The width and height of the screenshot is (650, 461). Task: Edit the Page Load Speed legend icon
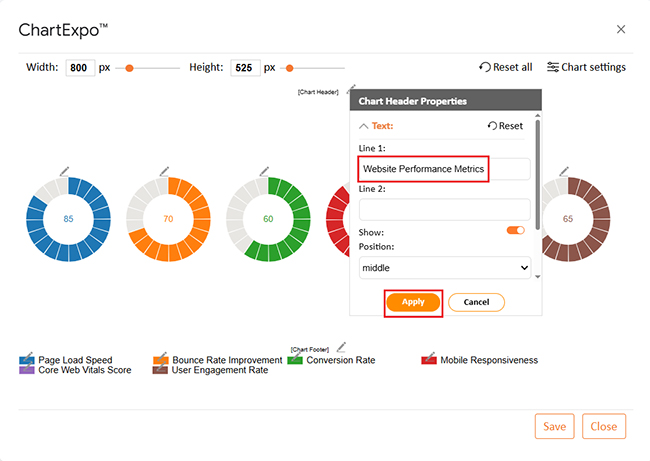pos(27,359)
